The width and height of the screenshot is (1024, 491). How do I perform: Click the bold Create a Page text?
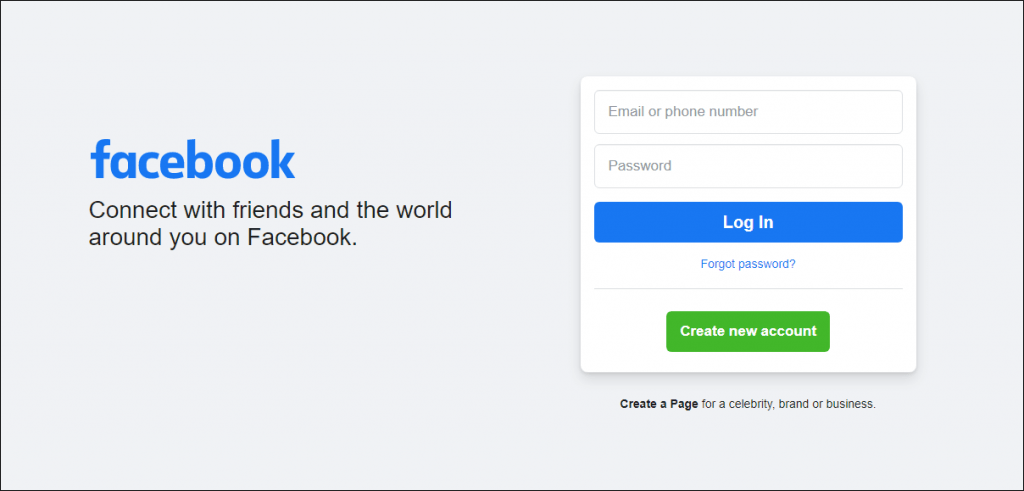(x=659, y=404)
